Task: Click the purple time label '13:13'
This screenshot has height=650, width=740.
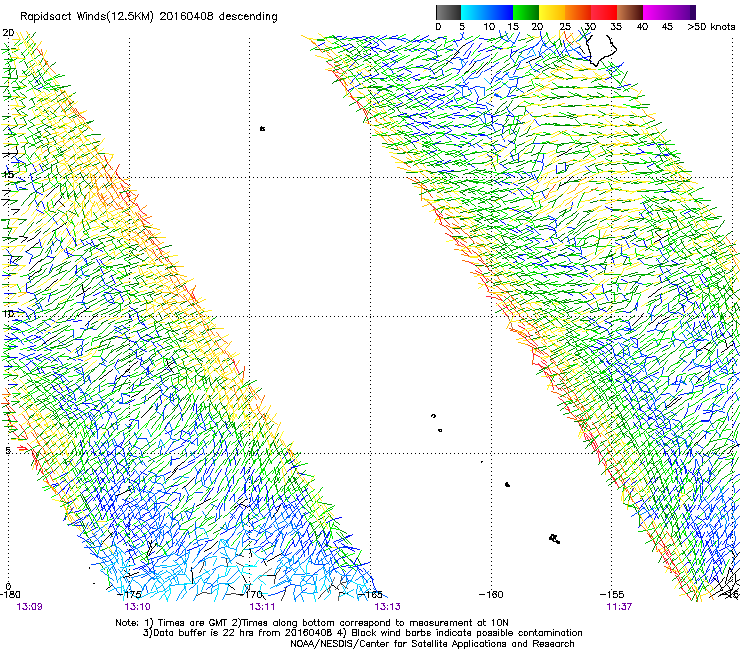Action: pyautogui.click(x=387, y=606)
